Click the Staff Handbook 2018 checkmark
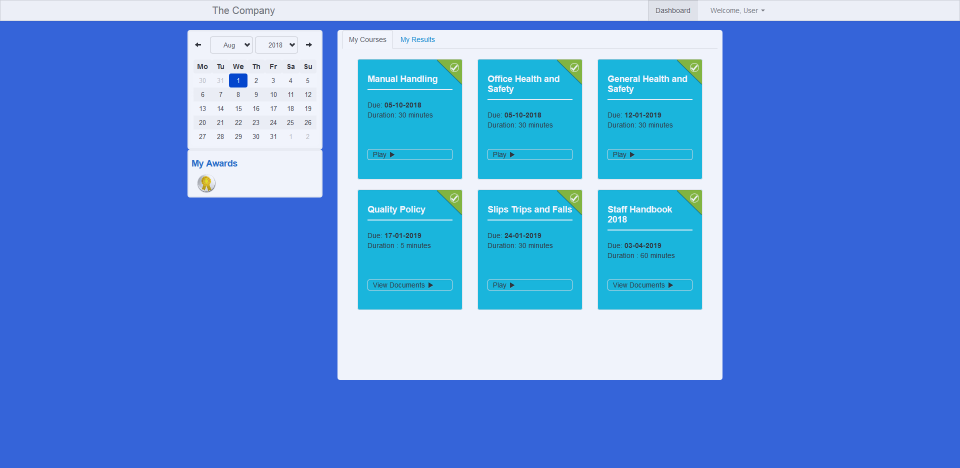 tap(694, 198)
